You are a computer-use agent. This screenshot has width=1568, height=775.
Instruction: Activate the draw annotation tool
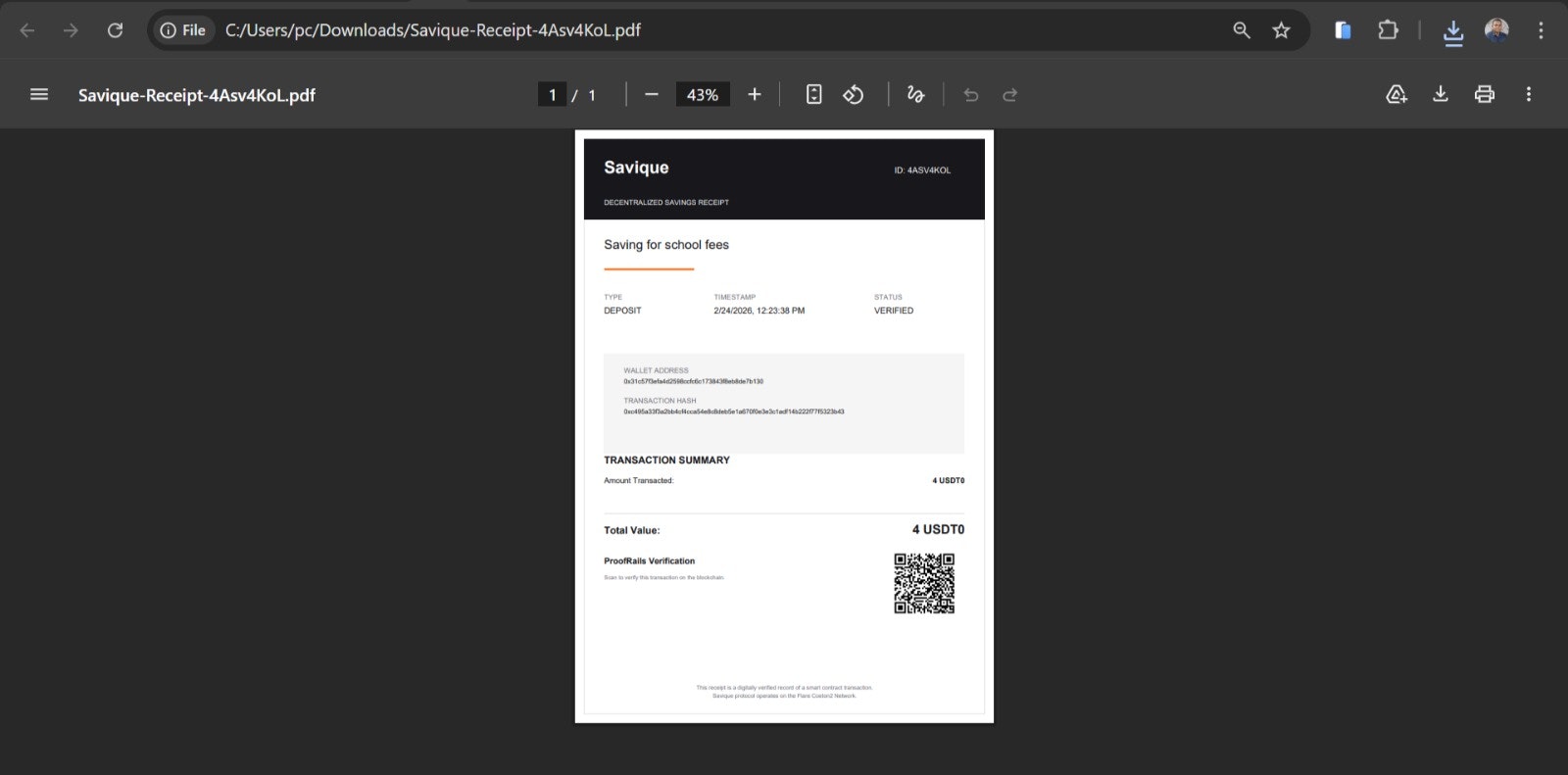coord(915,95)
